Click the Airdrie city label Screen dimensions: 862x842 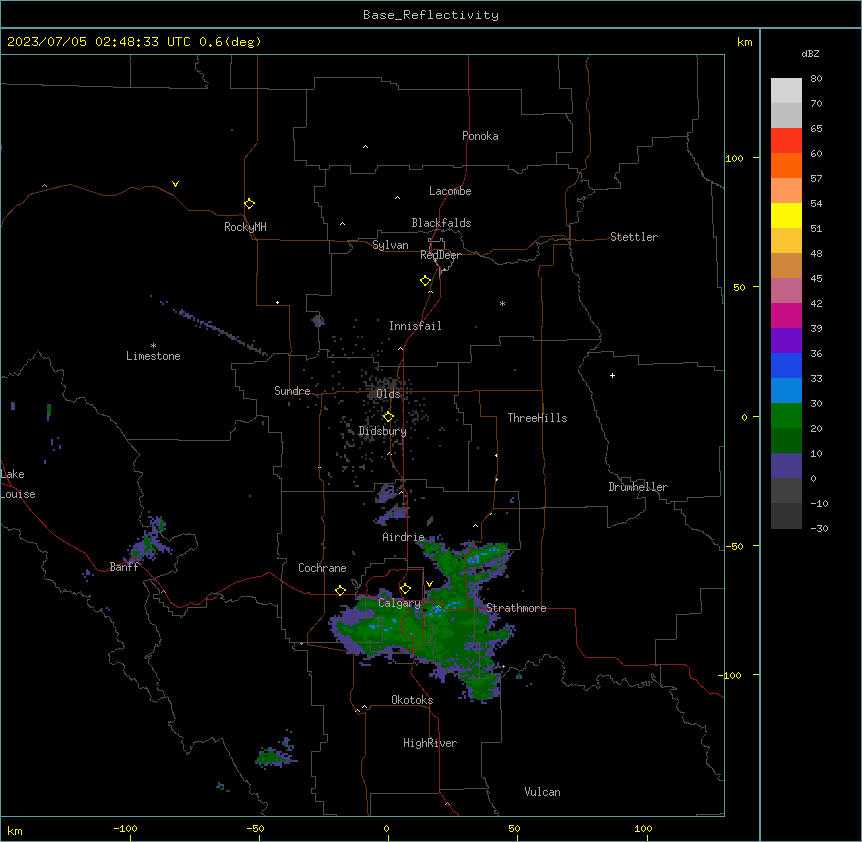403,537
